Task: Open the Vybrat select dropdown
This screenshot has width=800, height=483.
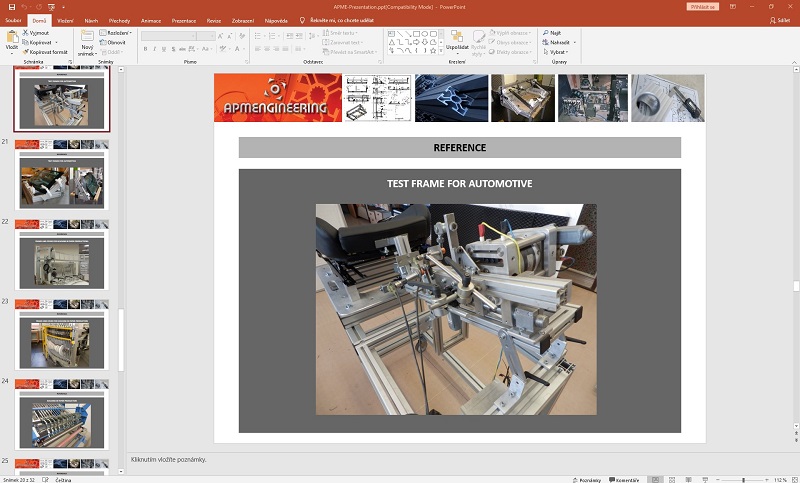Action: pyautogui.click(x=557, y=51)
